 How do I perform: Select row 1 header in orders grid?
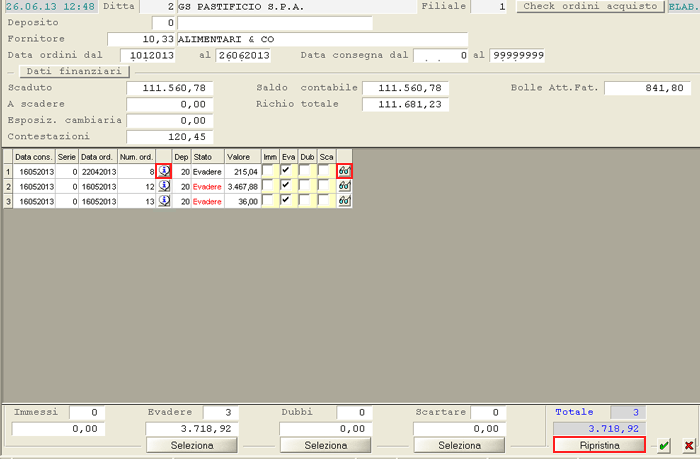pos(8,172)
